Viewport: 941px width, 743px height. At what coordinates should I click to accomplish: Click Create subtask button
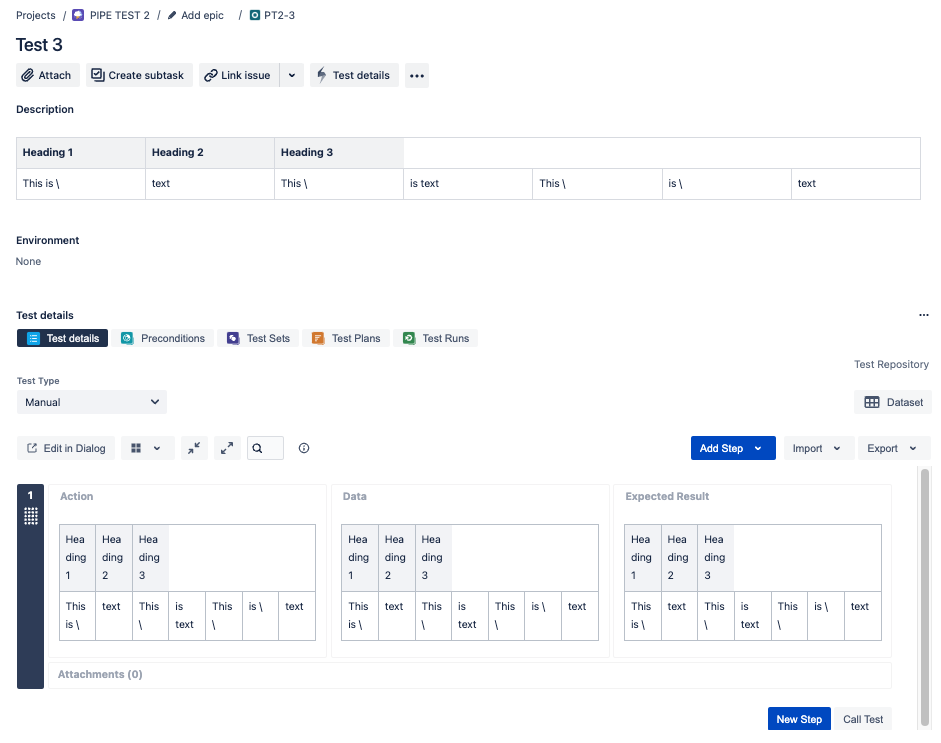coord(138,75)
